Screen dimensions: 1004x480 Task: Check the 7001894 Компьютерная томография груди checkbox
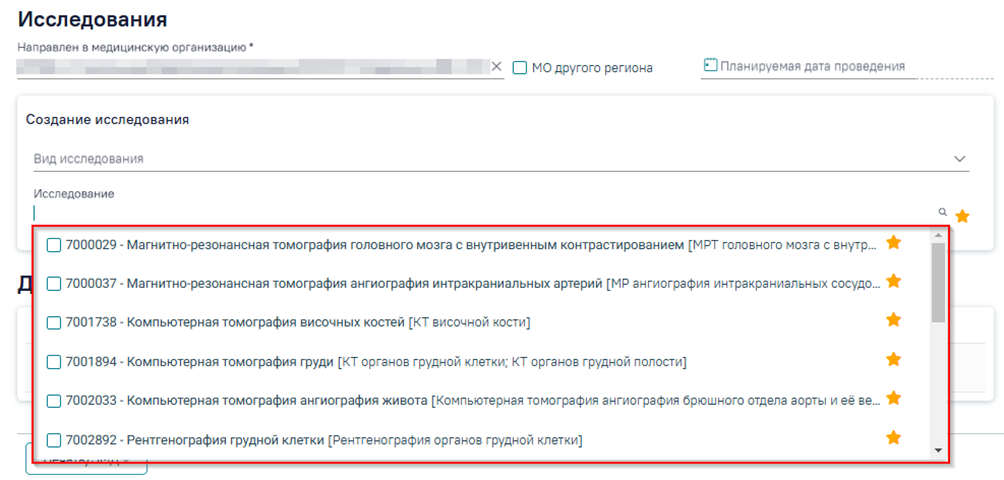pos(54,362)
